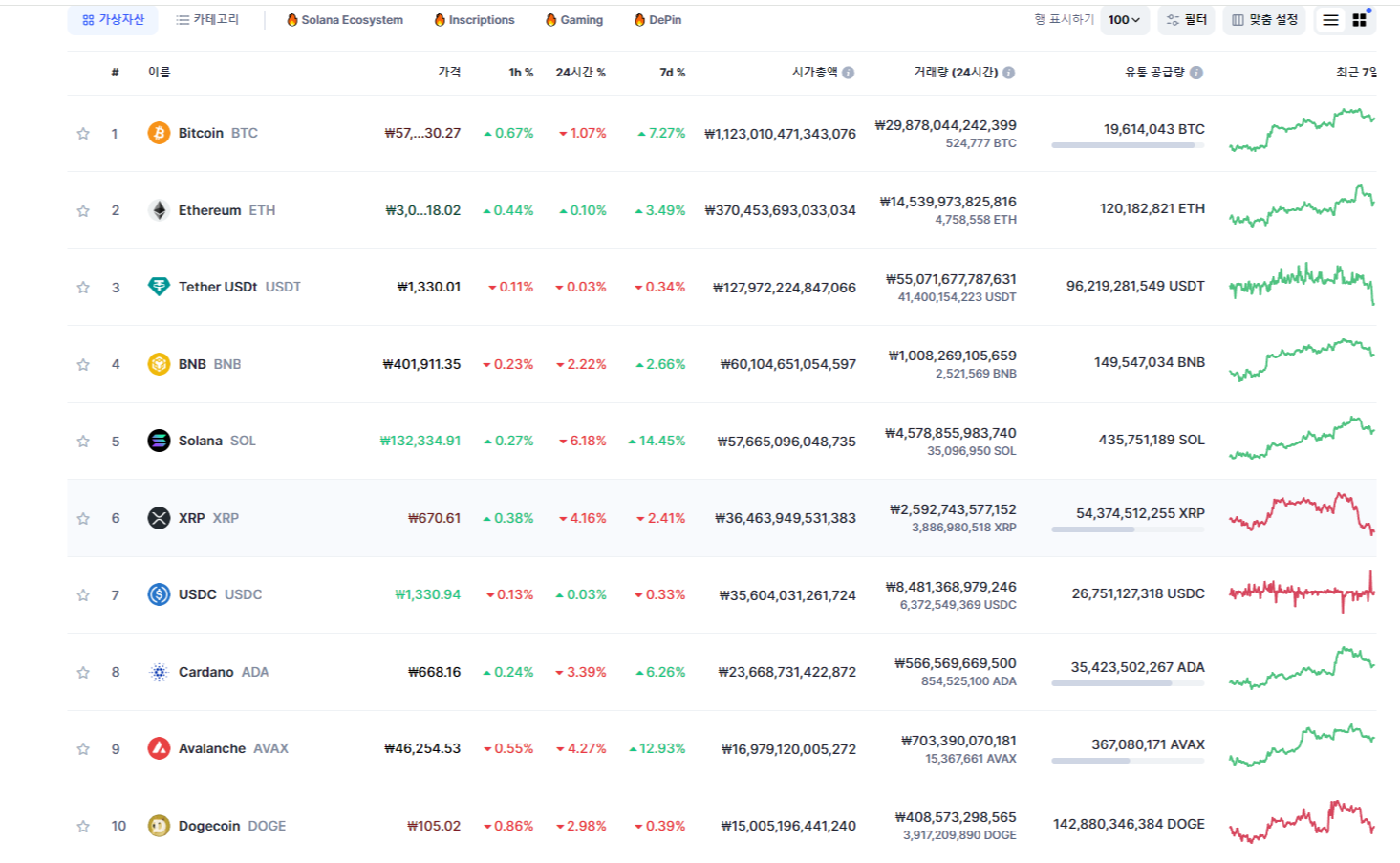1400x863 pixels.
Task: Open USDC 7-day sparkline chart
Action: [1302, 592]
